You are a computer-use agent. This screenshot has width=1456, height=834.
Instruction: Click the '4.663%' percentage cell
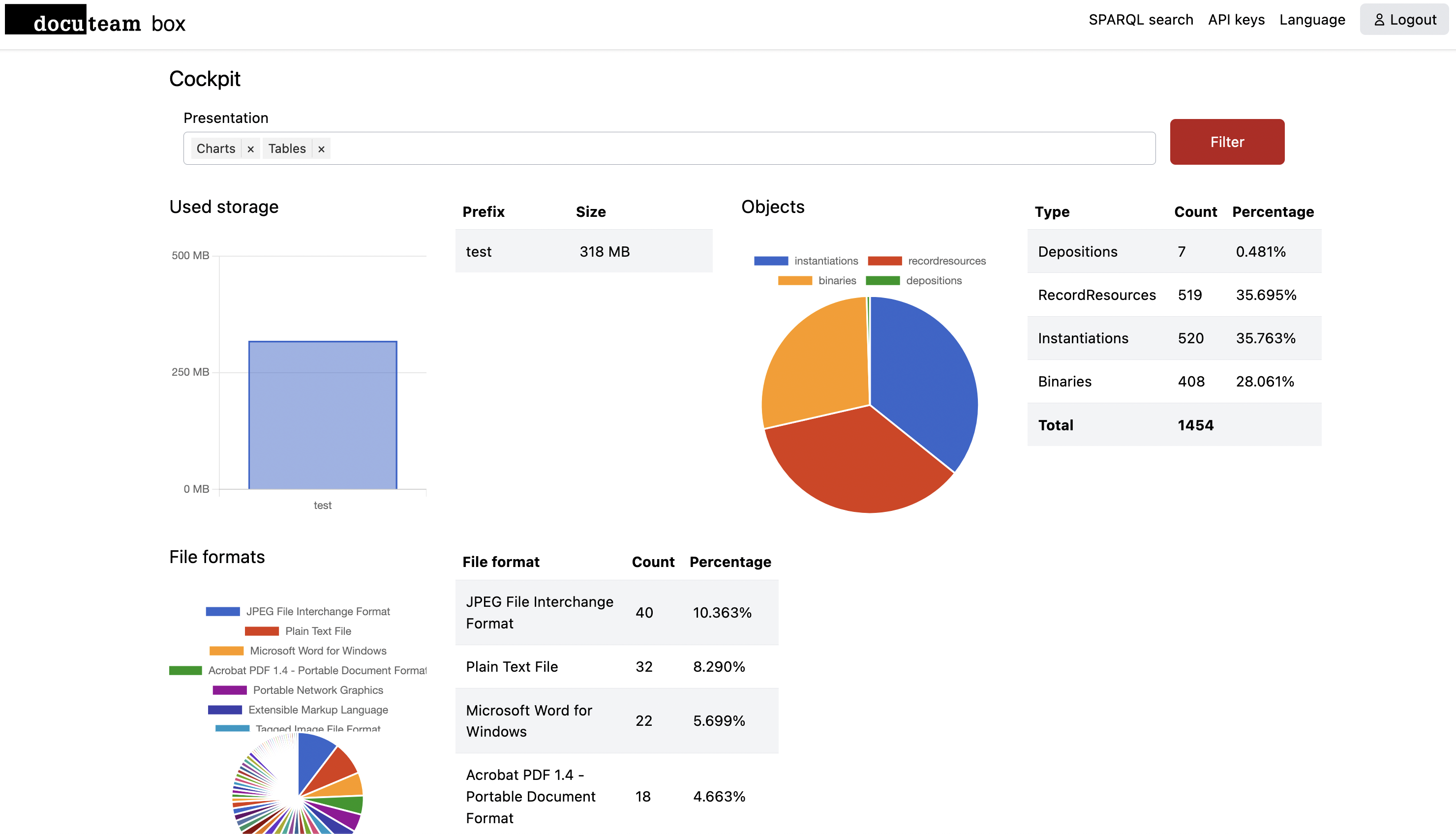coord(719,797)
